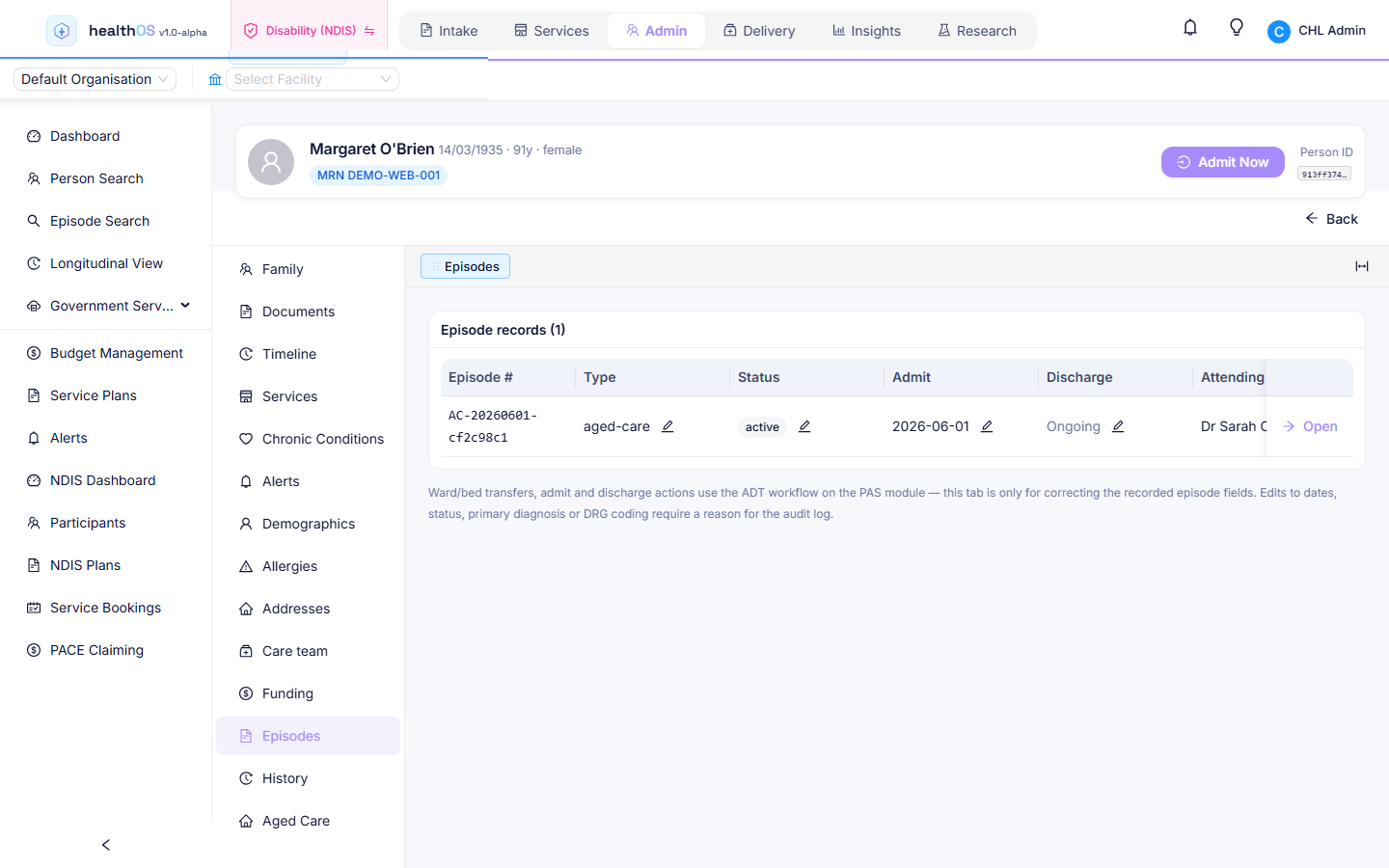Image resolution: width=1389 pixels, height=868 pixels.
Task: Open the Dashboard in sidebar
Action: tap(106, 136)
